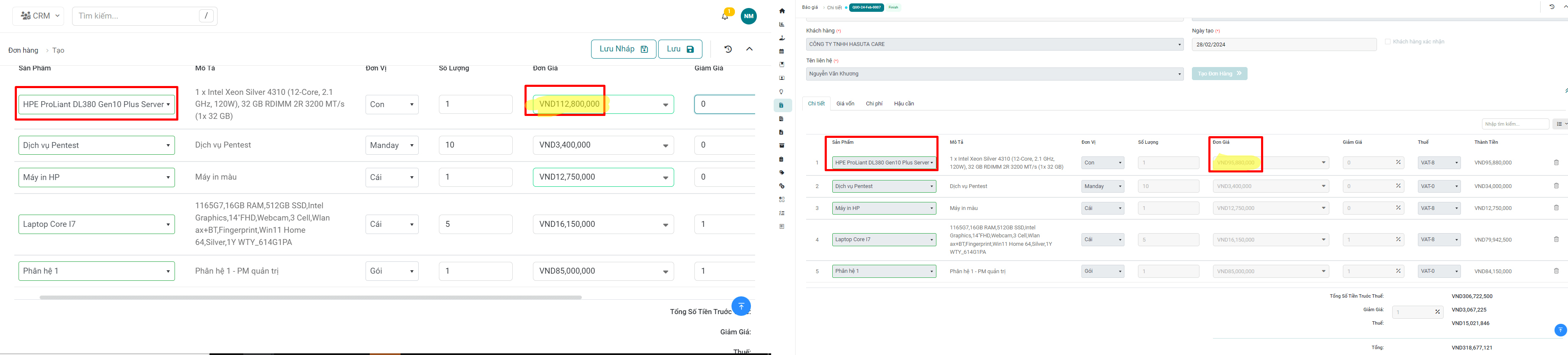Click the NM user avatar
Image resolution: width=1568 pixels, height=355 pixels.
click(749, 16)
